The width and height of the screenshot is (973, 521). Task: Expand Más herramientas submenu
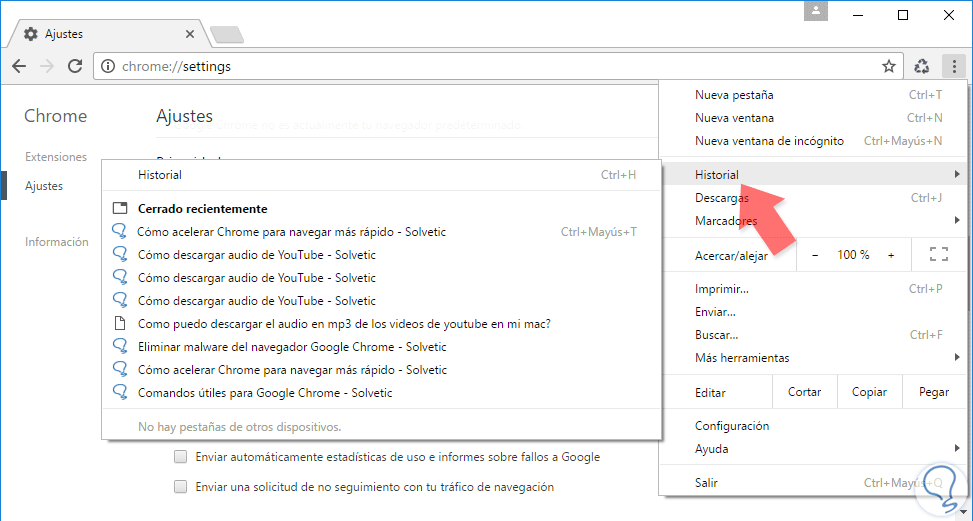812,358
